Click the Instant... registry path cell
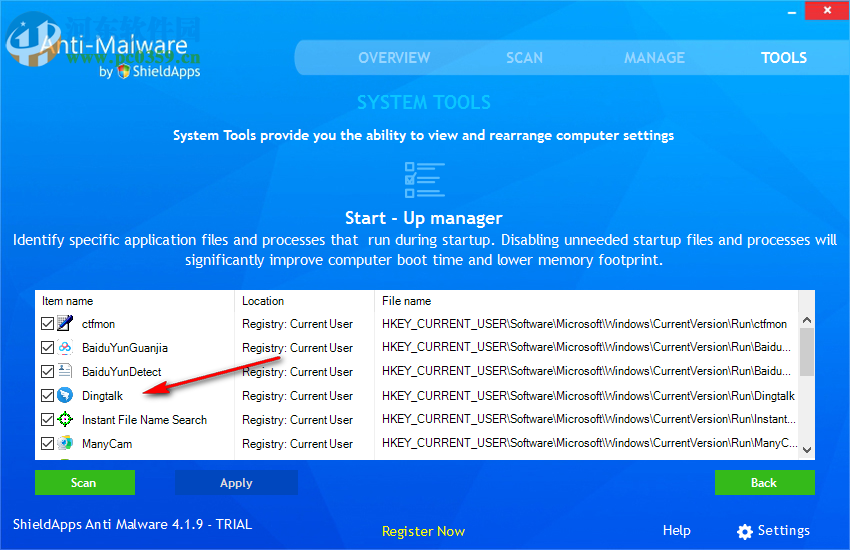 (x=589, y=419)
